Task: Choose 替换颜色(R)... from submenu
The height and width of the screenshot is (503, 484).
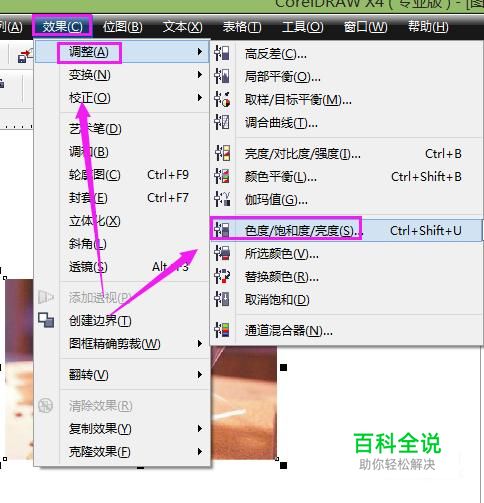Action: [x=347, y=276]
